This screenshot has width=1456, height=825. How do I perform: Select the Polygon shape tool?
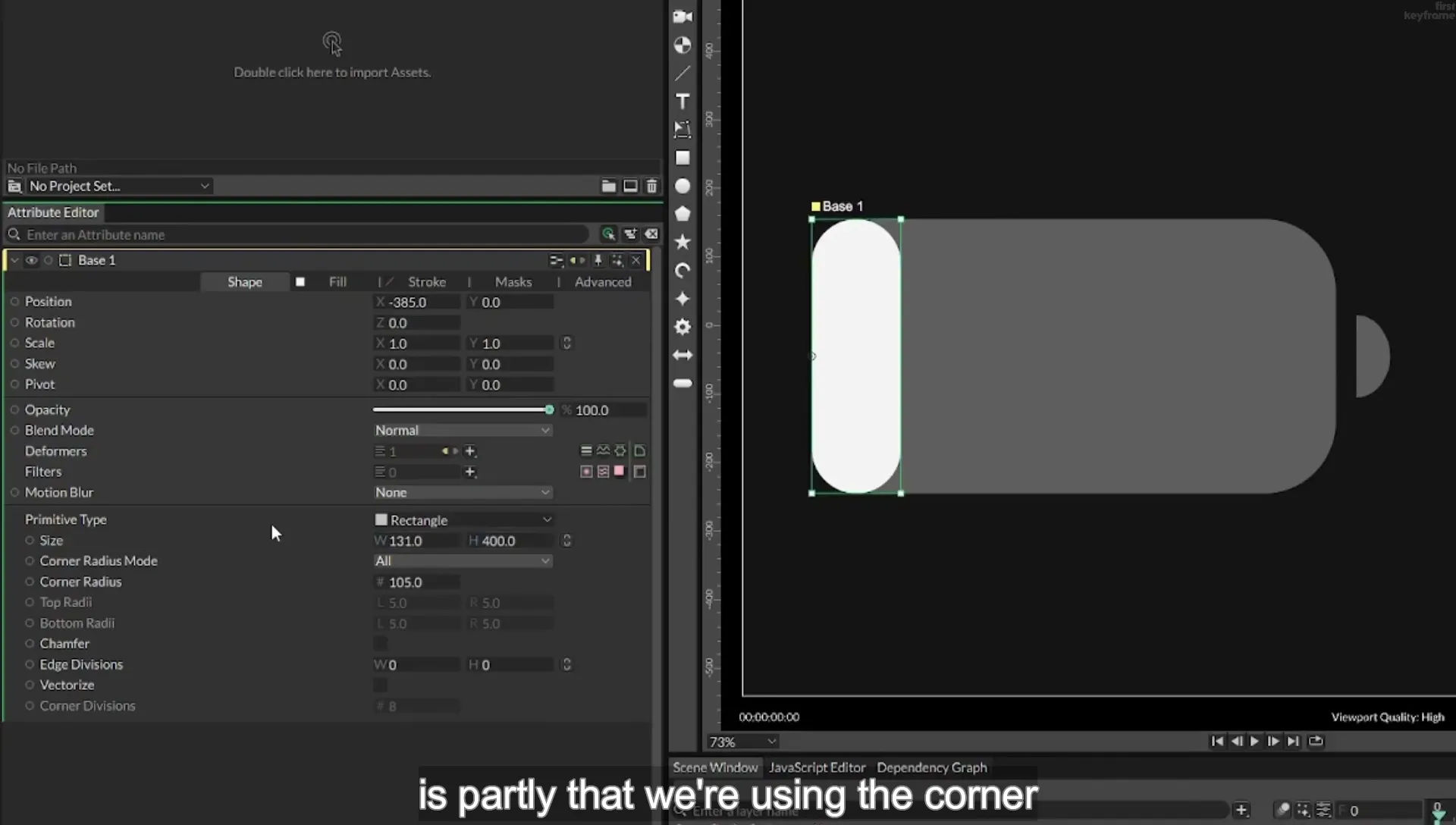click(x=682, y=214)
